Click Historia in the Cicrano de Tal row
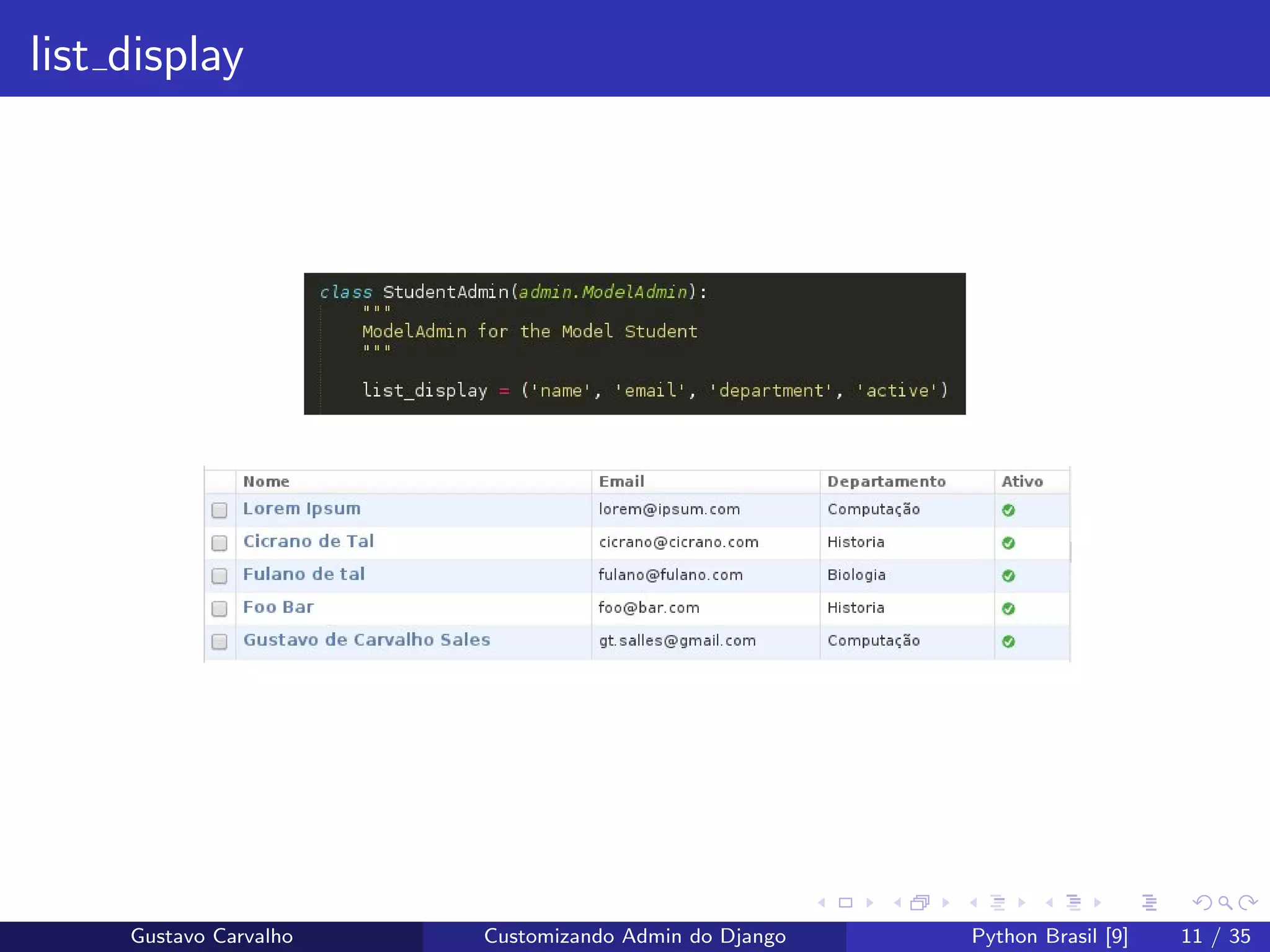Screen dimensions: 1270x952 856,542
